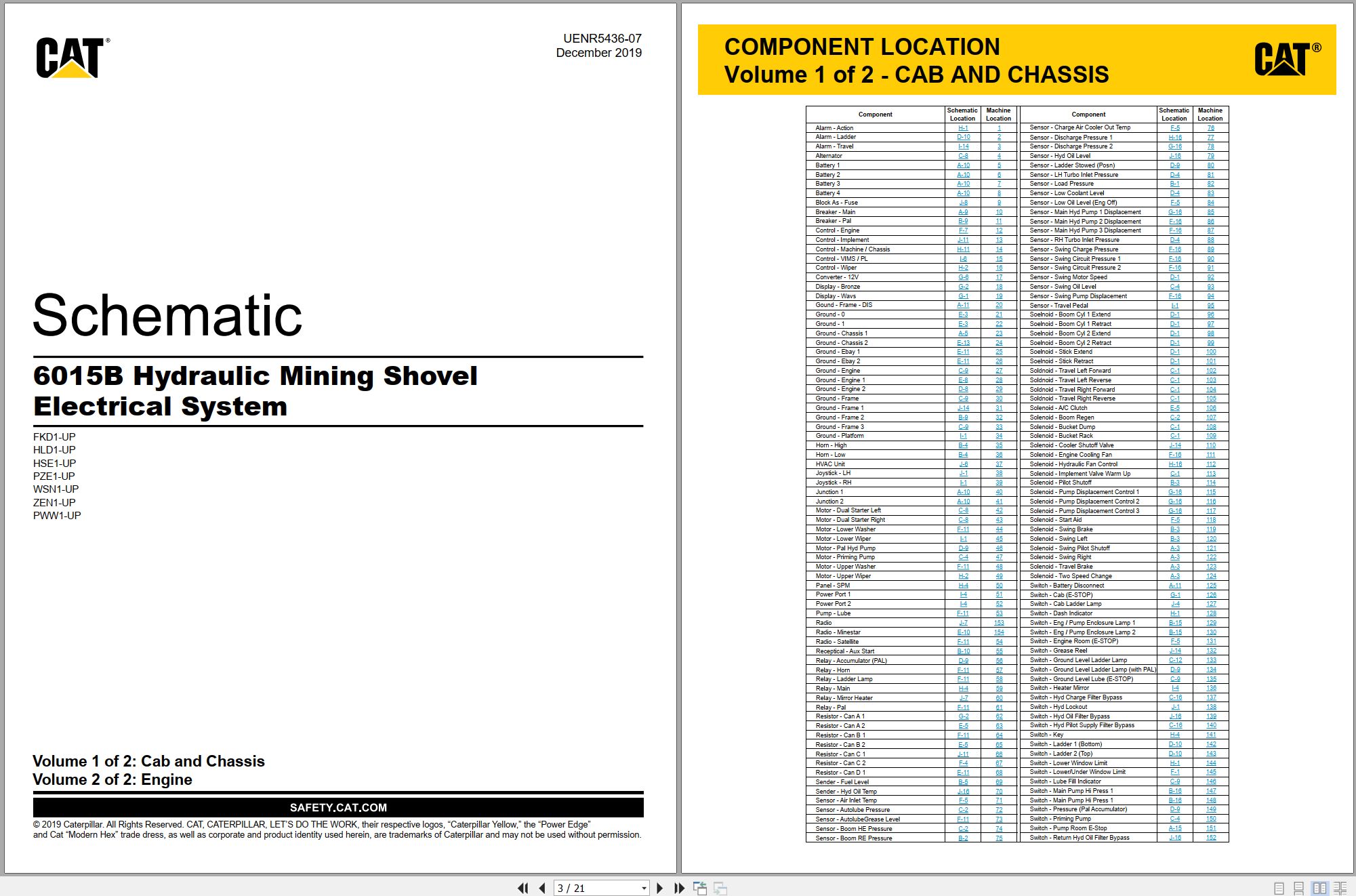The image size is (1356, 896).
Task: Open schematic location F-11 for Pump - Lube
Action: point(963,613)
